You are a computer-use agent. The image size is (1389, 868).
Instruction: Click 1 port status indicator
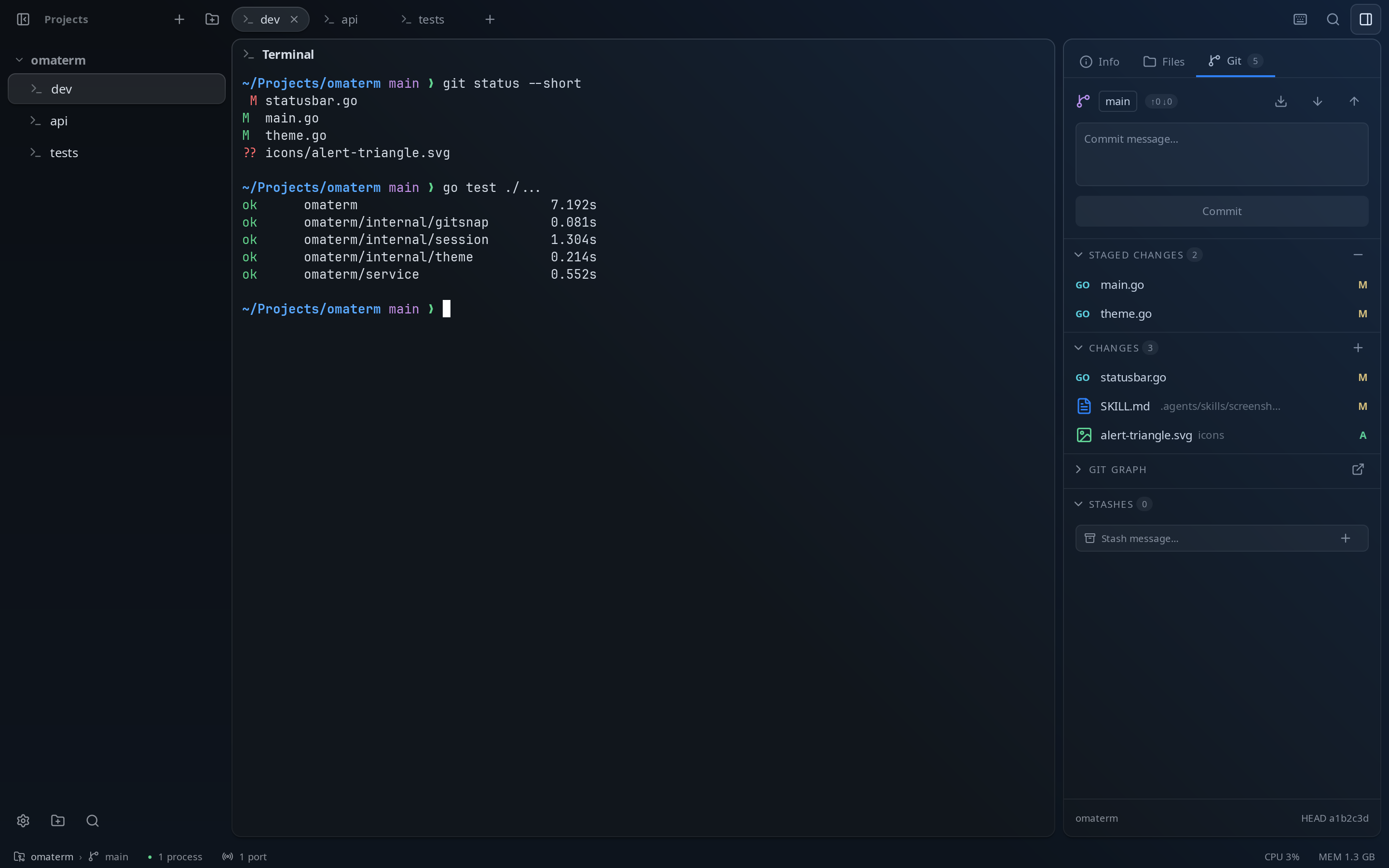click(x=245, y=856)
